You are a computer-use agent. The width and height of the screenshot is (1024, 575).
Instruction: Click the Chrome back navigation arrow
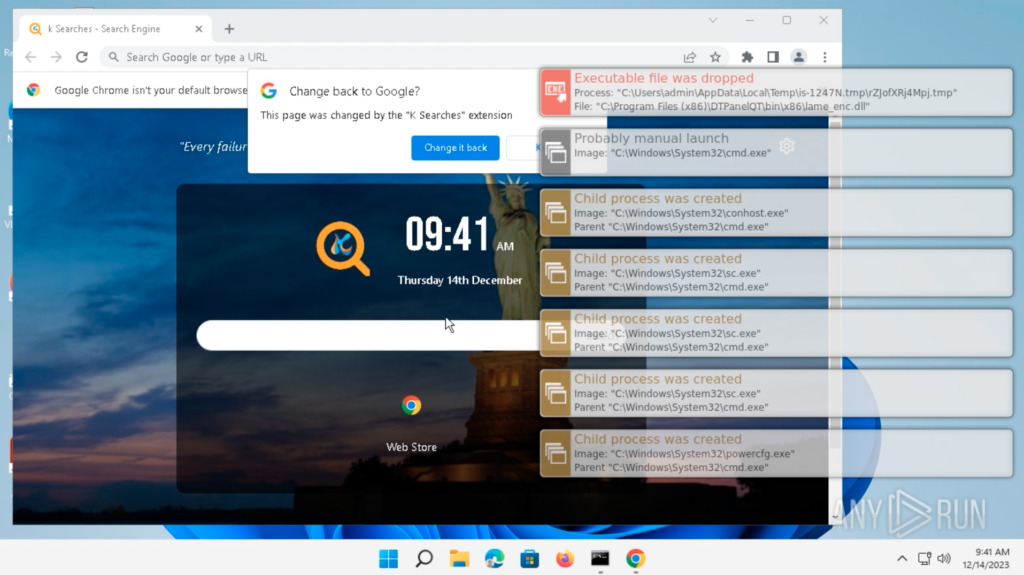click(x=30, y=57)
